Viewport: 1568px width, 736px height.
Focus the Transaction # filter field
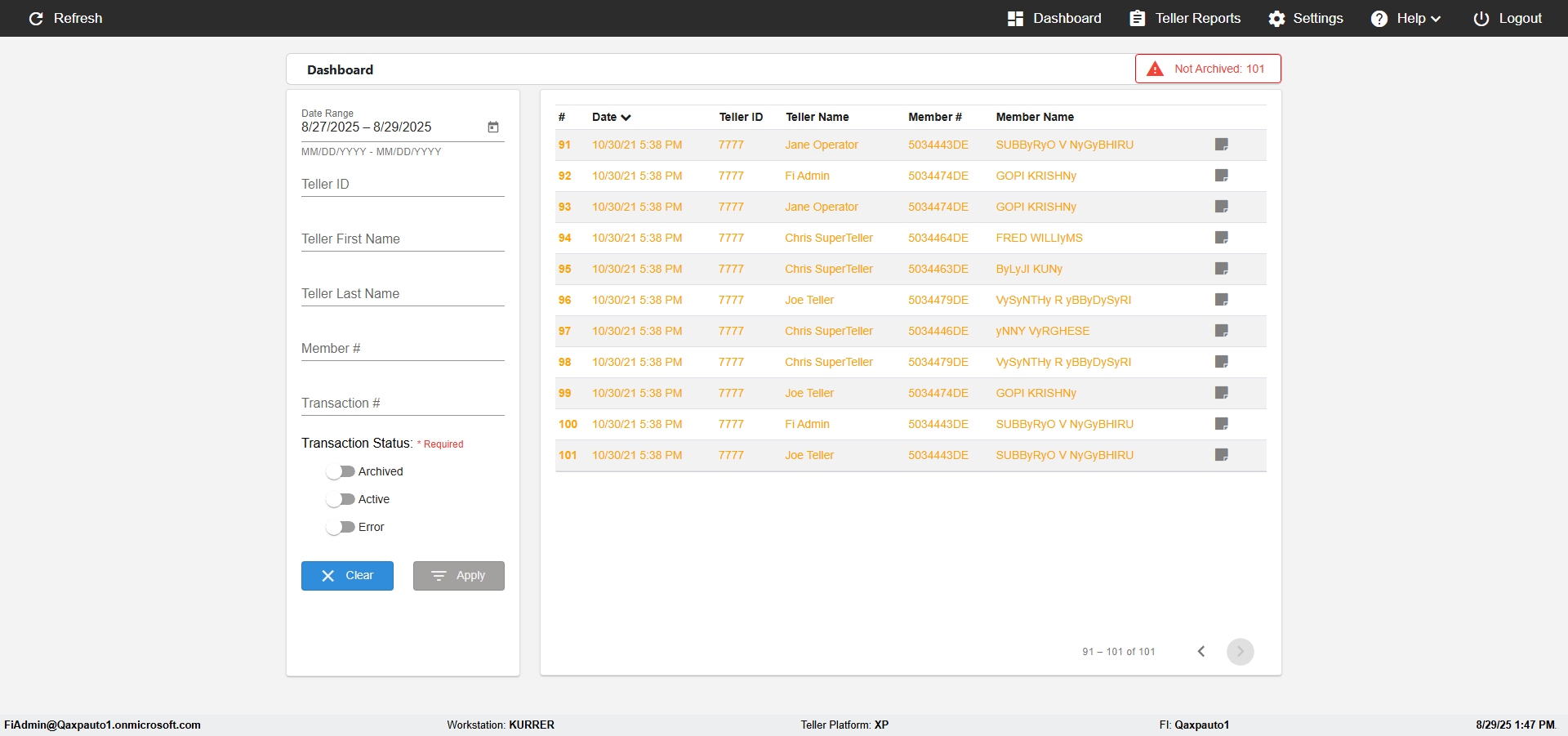403,404
